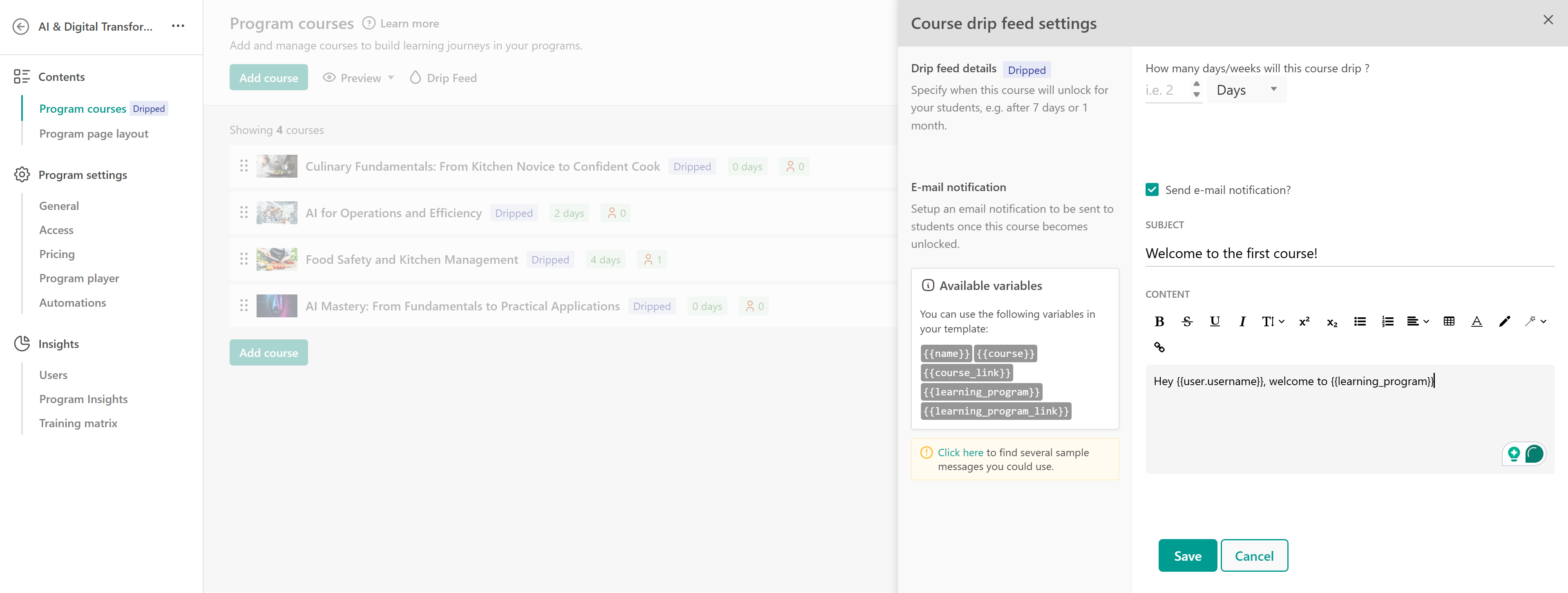This screenshot has height=593, width=1568.
Task: Decrease the drip days stepper
Action: tap(1196, 95)
